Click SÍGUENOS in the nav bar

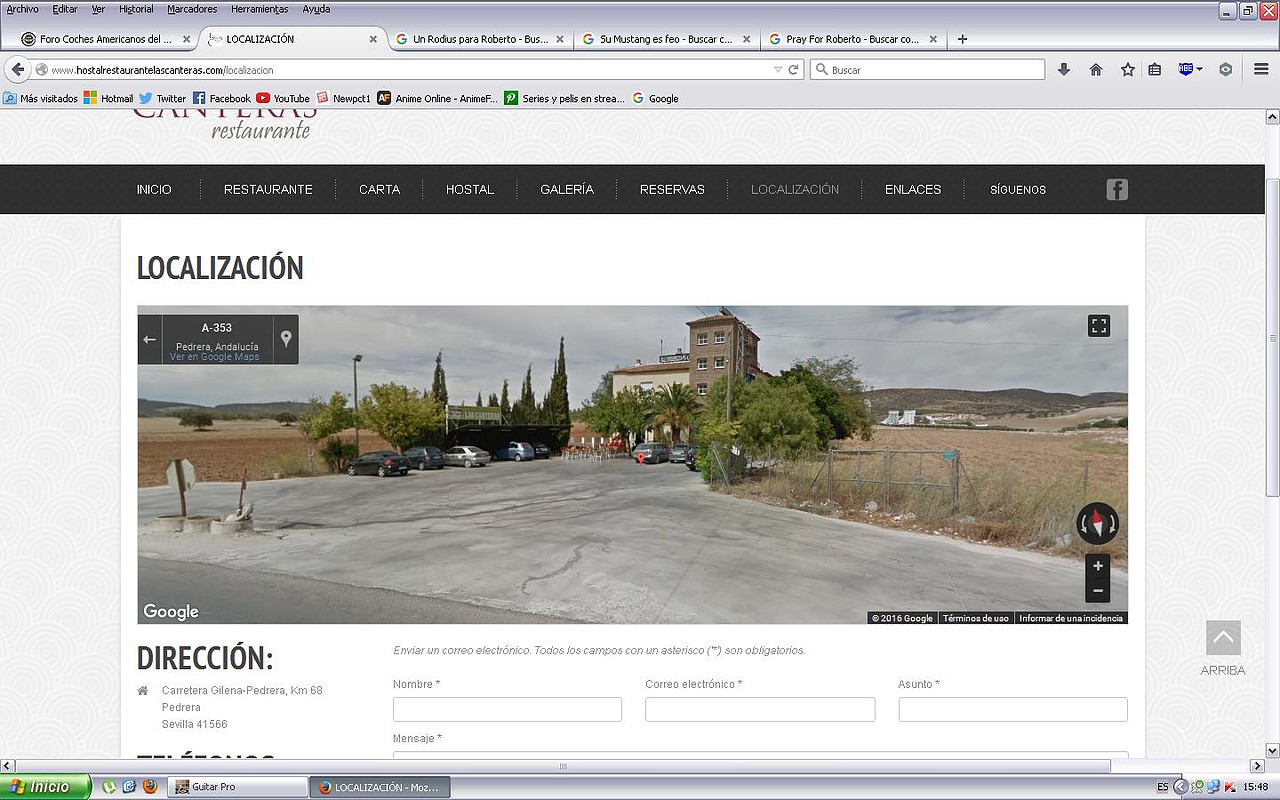1018,189
